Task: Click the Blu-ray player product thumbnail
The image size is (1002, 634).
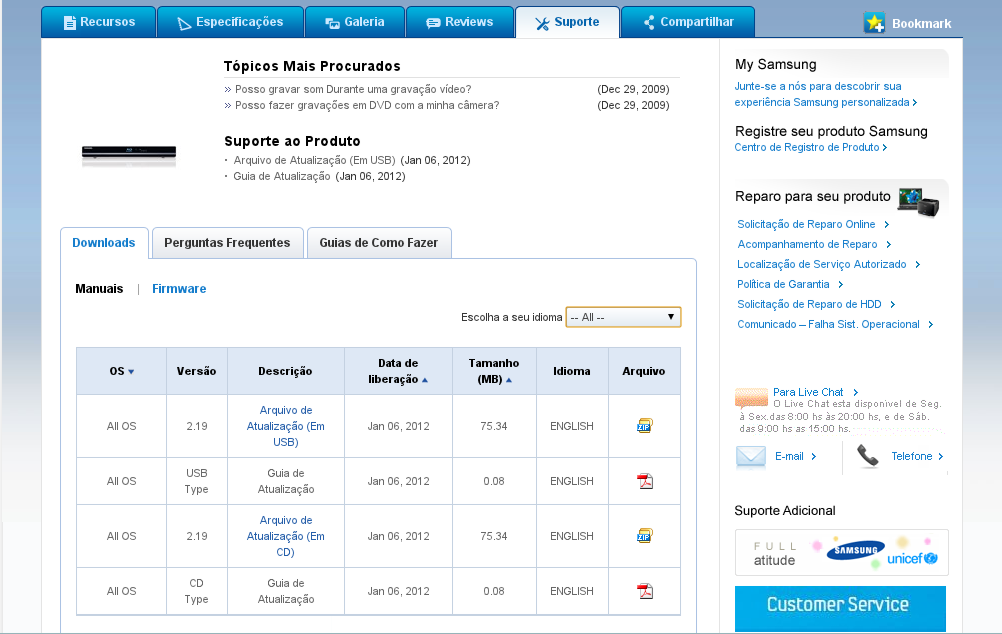Action: click(x=128, y=155)
